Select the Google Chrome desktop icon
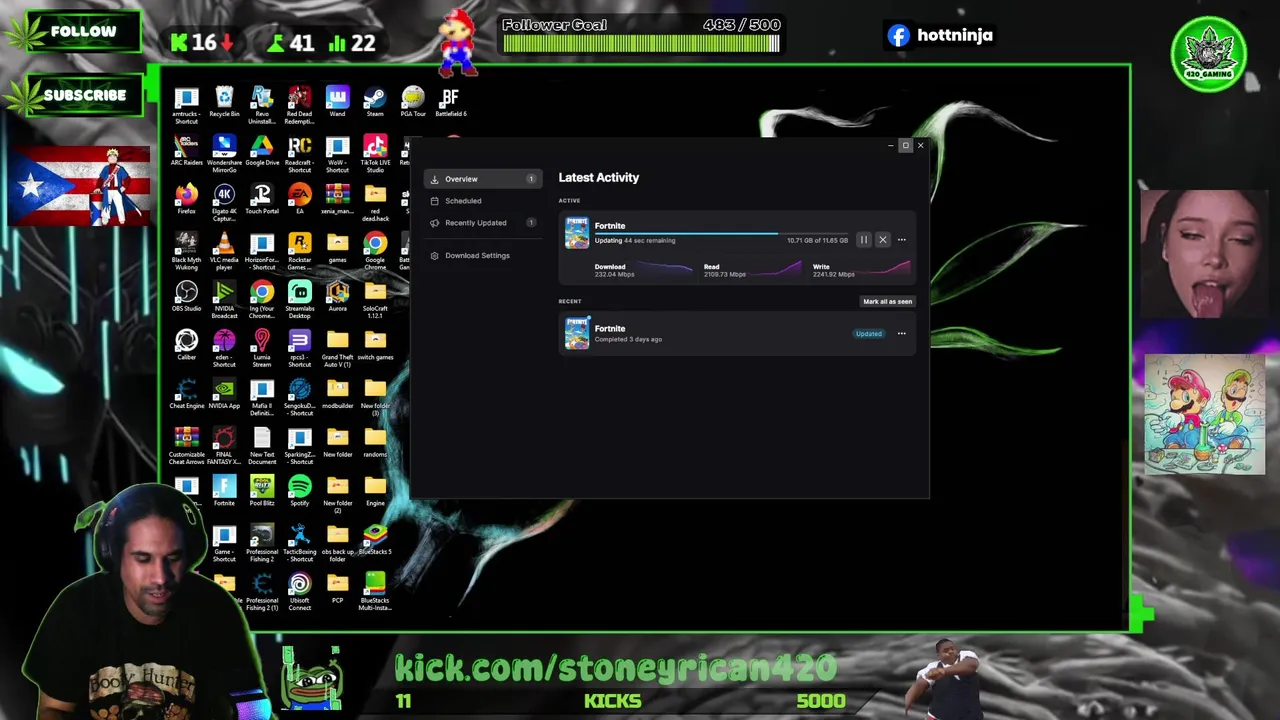1280x720 pixels. (375, 251)
